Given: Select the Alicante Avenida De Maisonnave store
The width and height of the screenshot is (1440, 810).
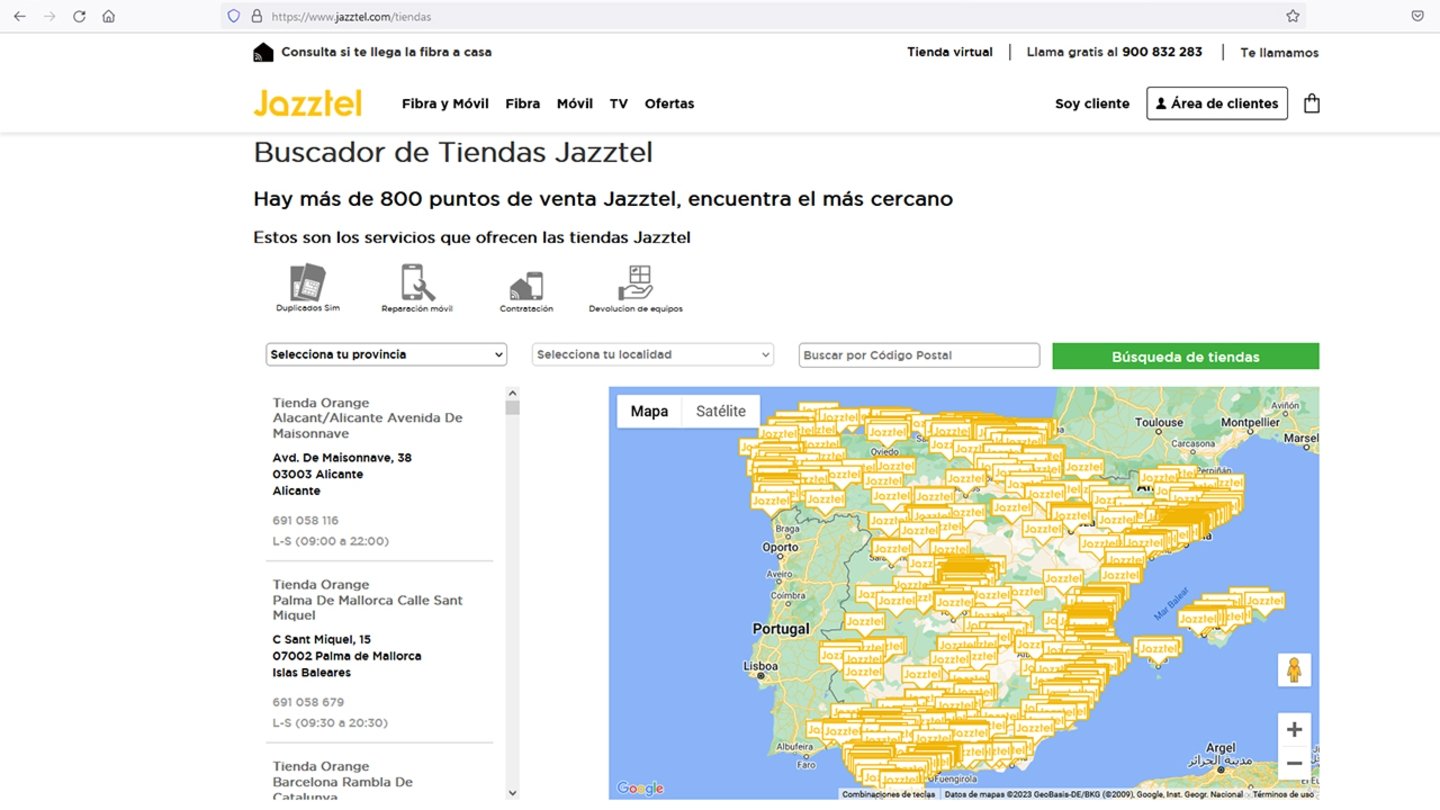Looking at the screenshot, I should tap(368, 418).
